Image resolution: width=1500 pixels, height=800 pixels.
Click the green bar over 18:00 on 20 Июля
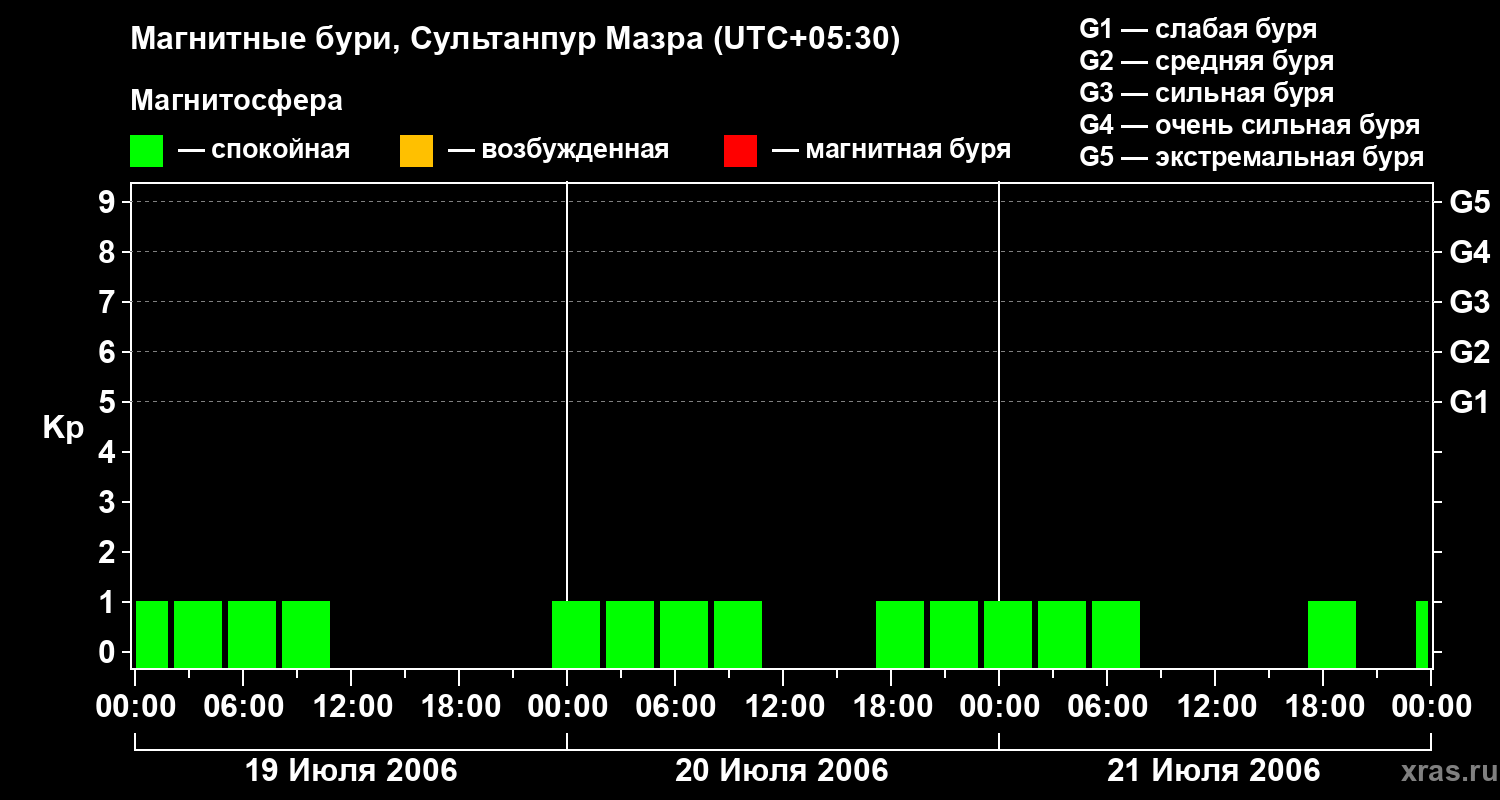[x=900, y=634]
